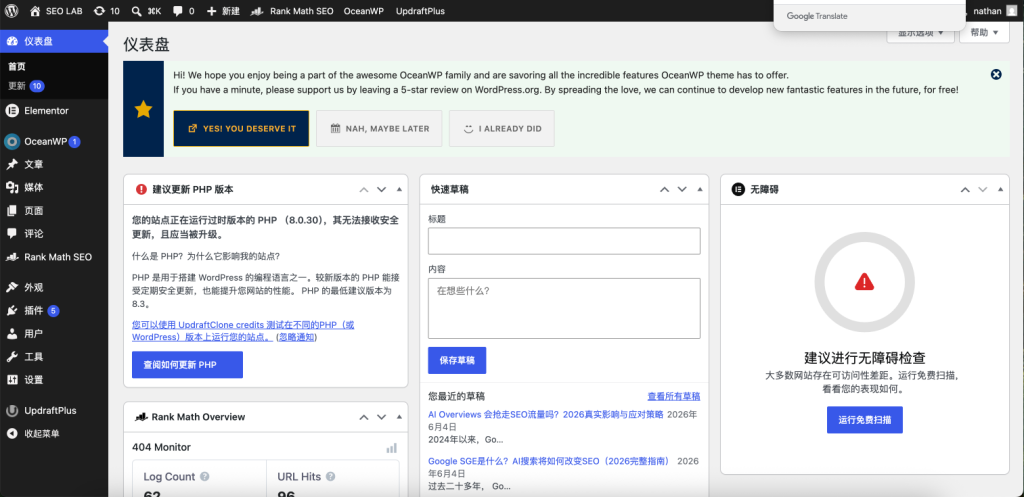The image size is (1024, 497).
Task: Open 查看所有草稿 link
Action: [x=674, y=396]
